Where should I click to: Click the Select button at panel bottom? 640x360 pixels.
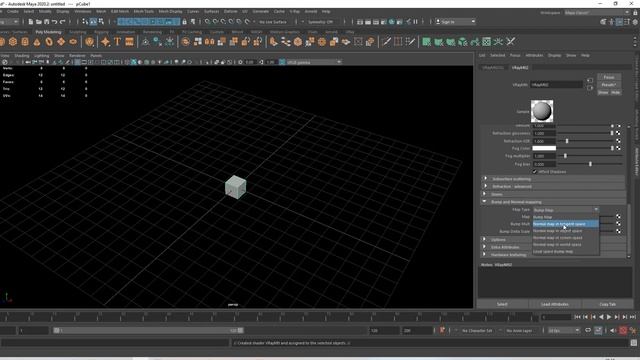click(x=502, y=304)
